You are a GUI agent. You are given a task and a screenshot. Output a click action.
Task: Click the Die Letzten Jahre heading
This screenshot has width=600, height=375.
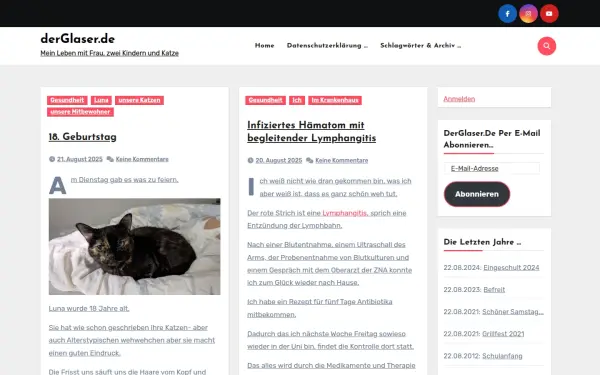click(x=482, y=242)
